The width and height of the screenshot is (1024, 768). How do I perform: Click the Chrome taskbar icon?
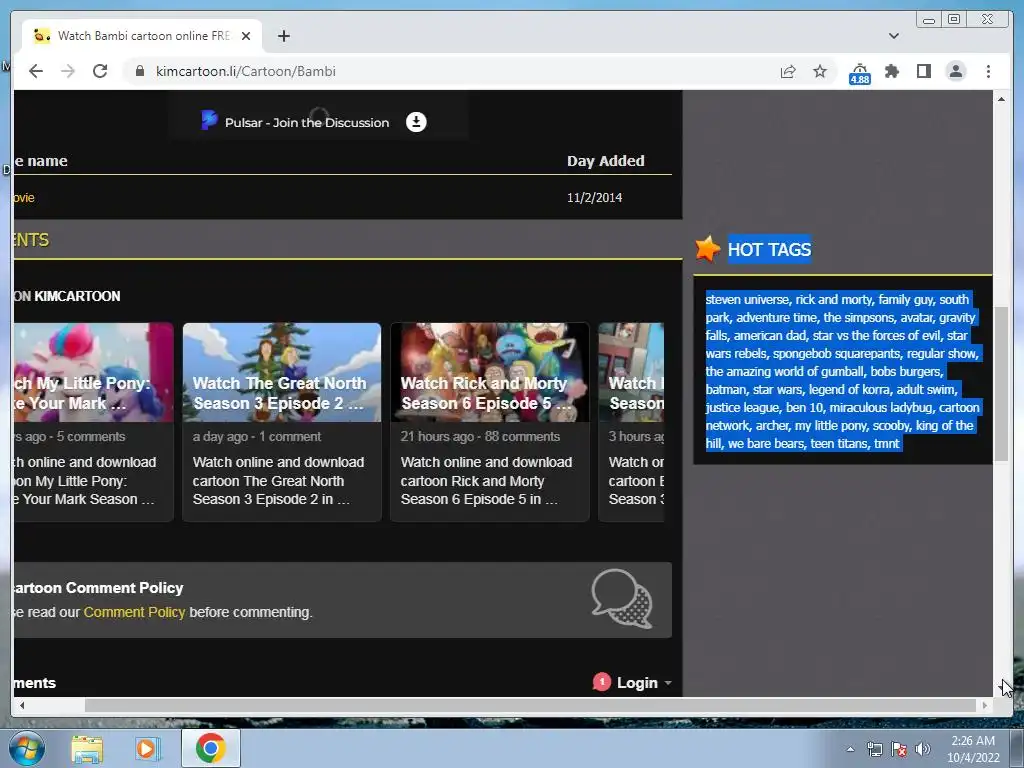pyautogui.click(x=210, y=748)
